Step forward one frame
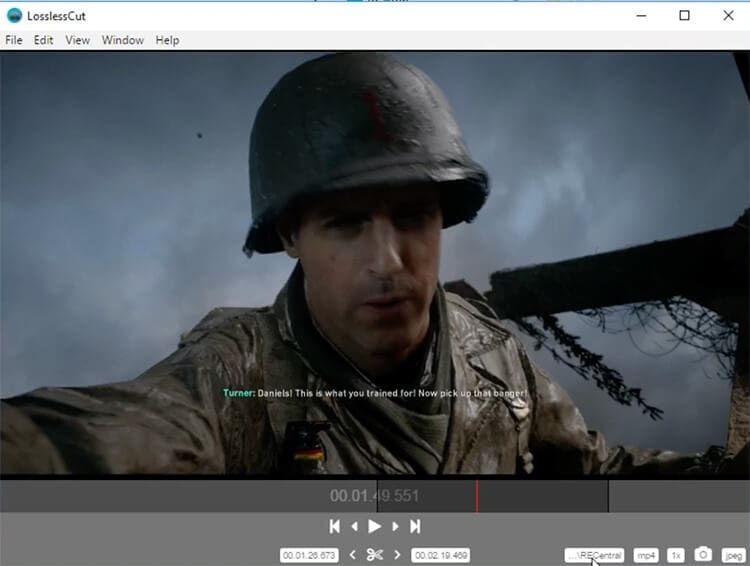Image resolution: width=750 pixels, height=566 pixels. pos(395,526)
